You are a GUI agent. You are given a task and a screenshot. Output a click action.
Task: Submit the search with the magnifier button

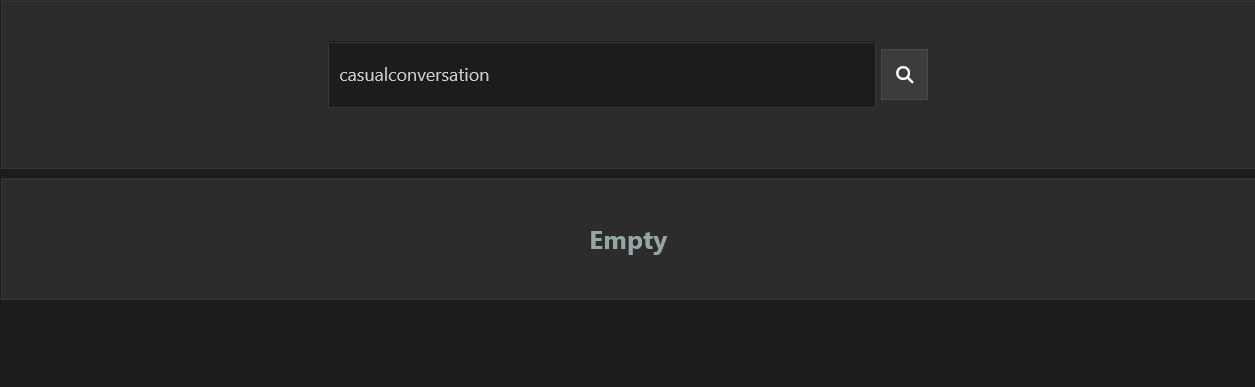point(904,75)
